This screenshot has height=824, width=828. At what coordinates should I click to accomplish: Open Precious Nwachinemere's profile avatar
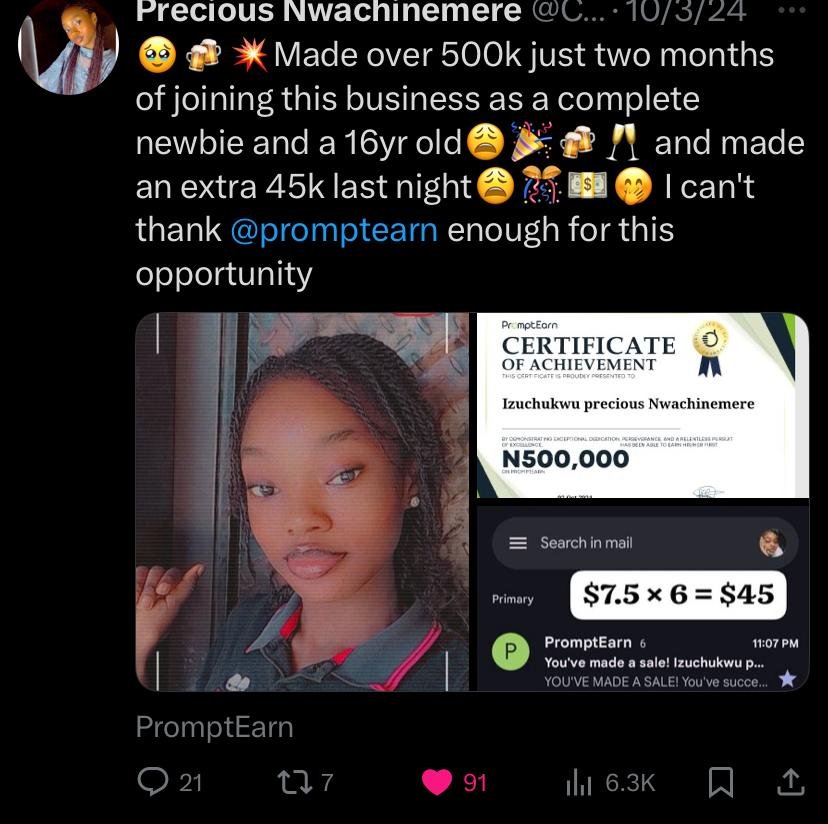[68, 46]
